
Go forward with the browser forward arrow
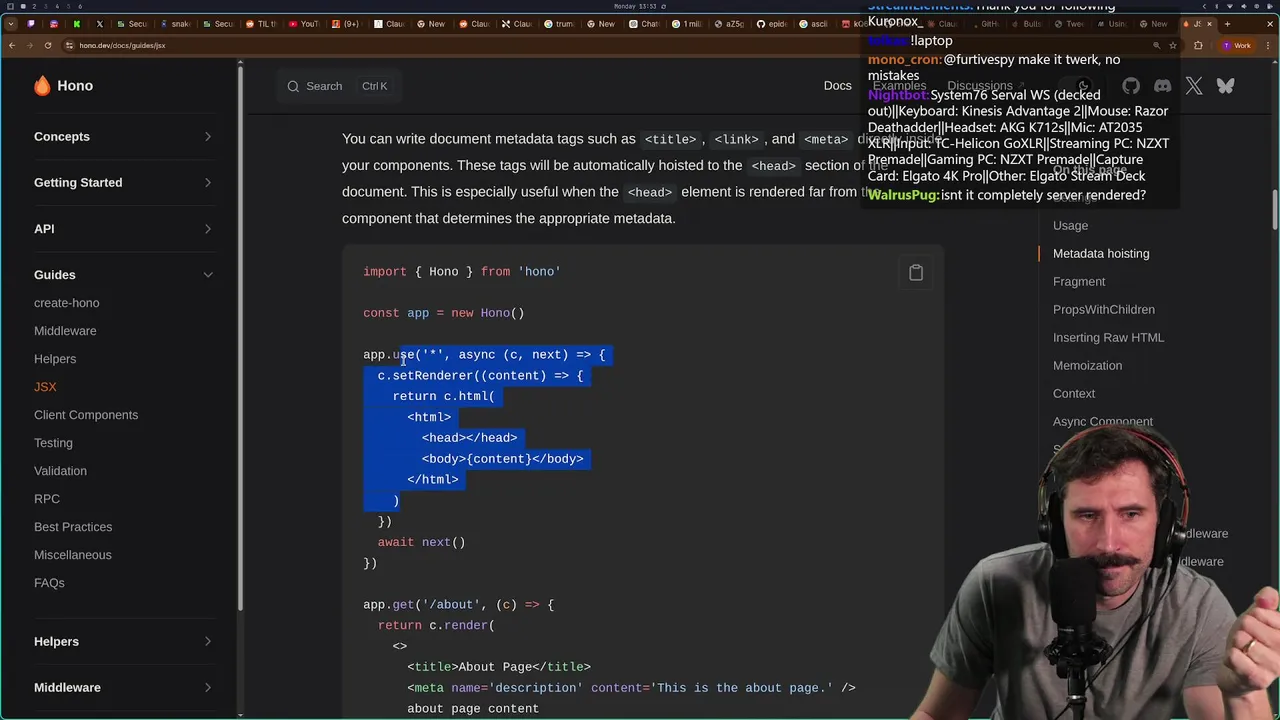[30, 45]
